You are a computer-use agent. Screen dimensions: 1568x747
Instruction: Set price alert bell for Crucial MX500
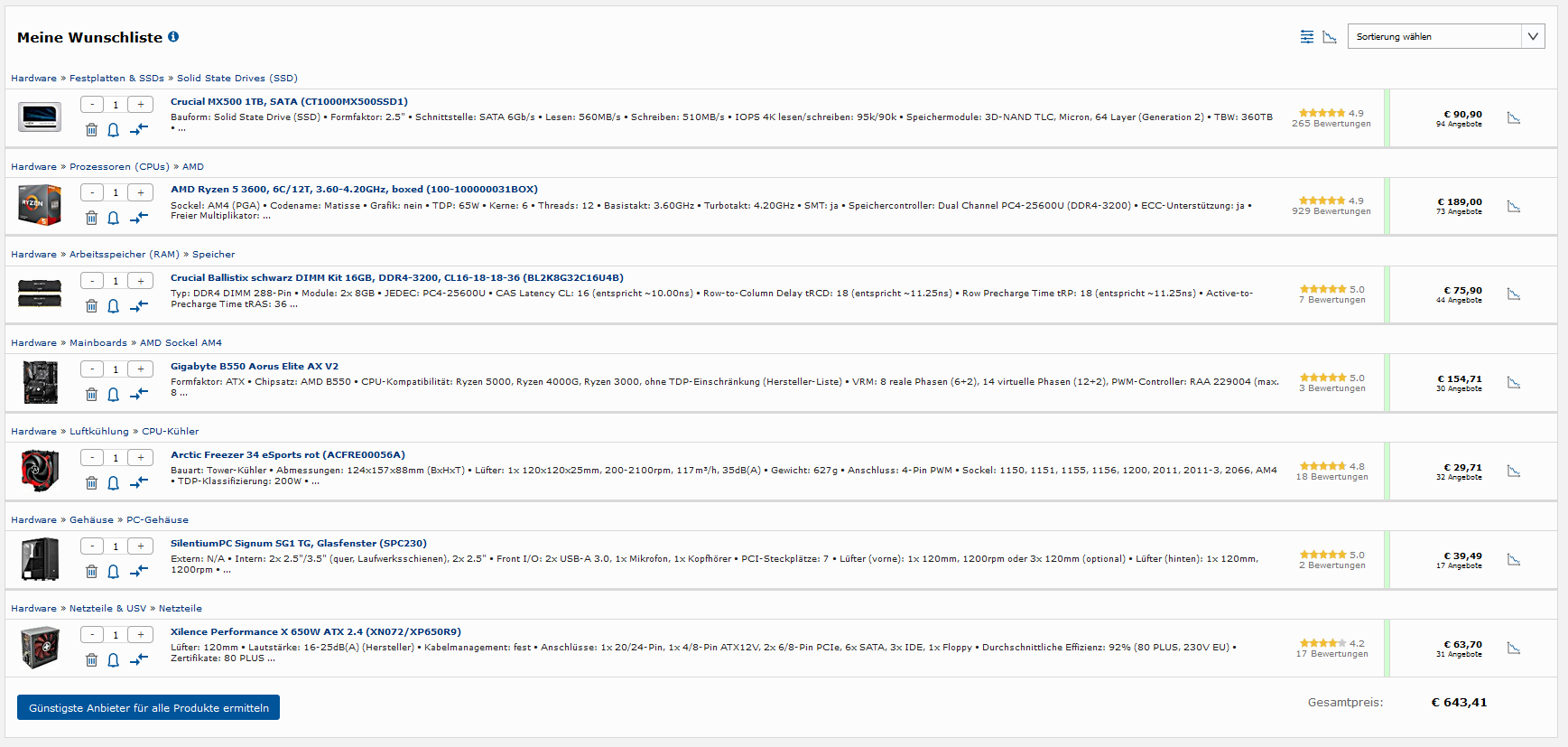[114, 130]
